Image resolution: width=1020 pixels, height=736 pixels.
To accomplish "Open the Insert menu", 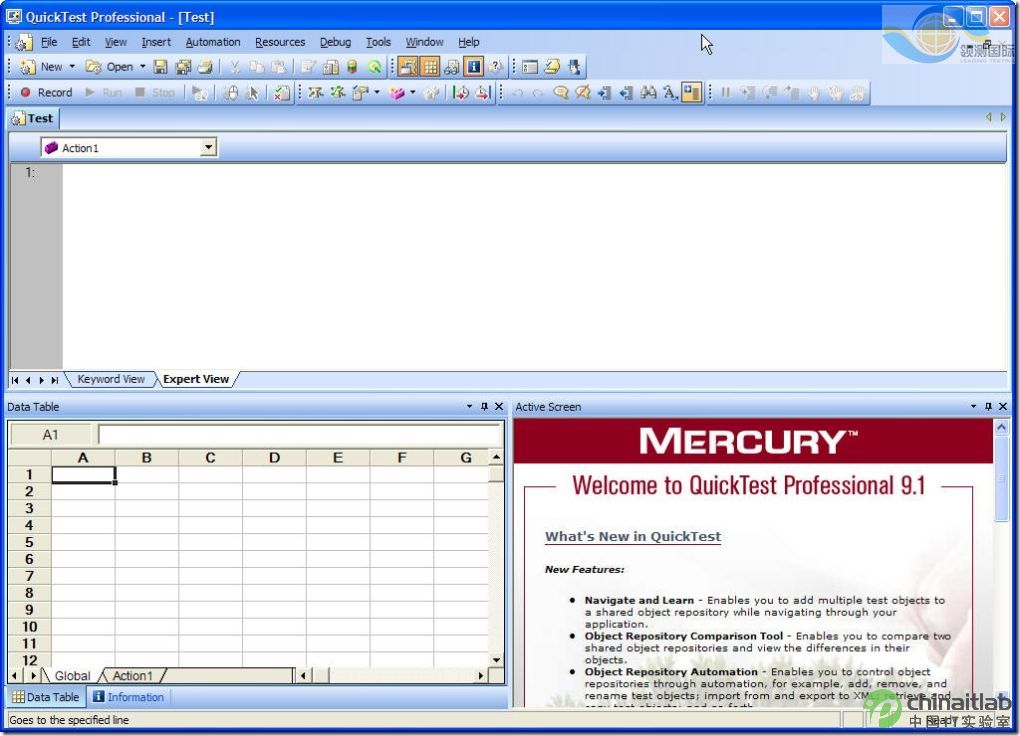I will (x=156, y=42).
